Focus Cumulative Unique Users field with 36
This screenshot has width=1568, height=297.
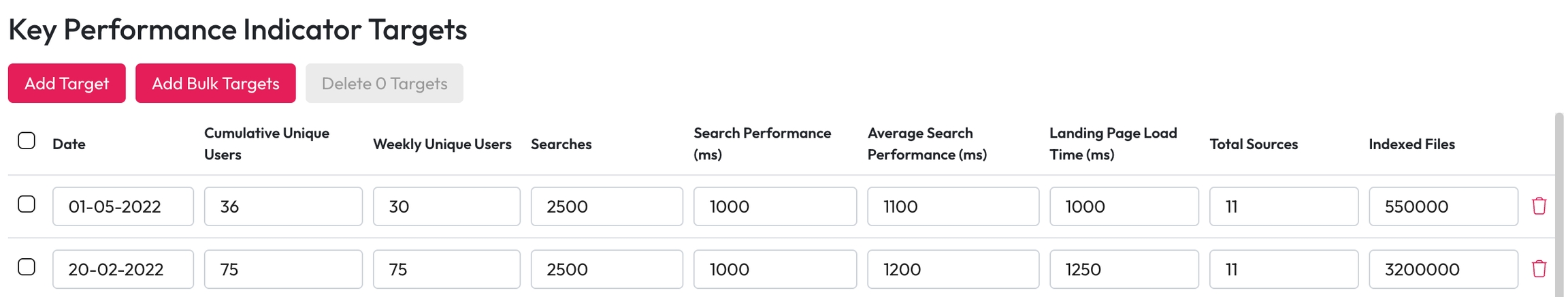(x=282, y=206)
